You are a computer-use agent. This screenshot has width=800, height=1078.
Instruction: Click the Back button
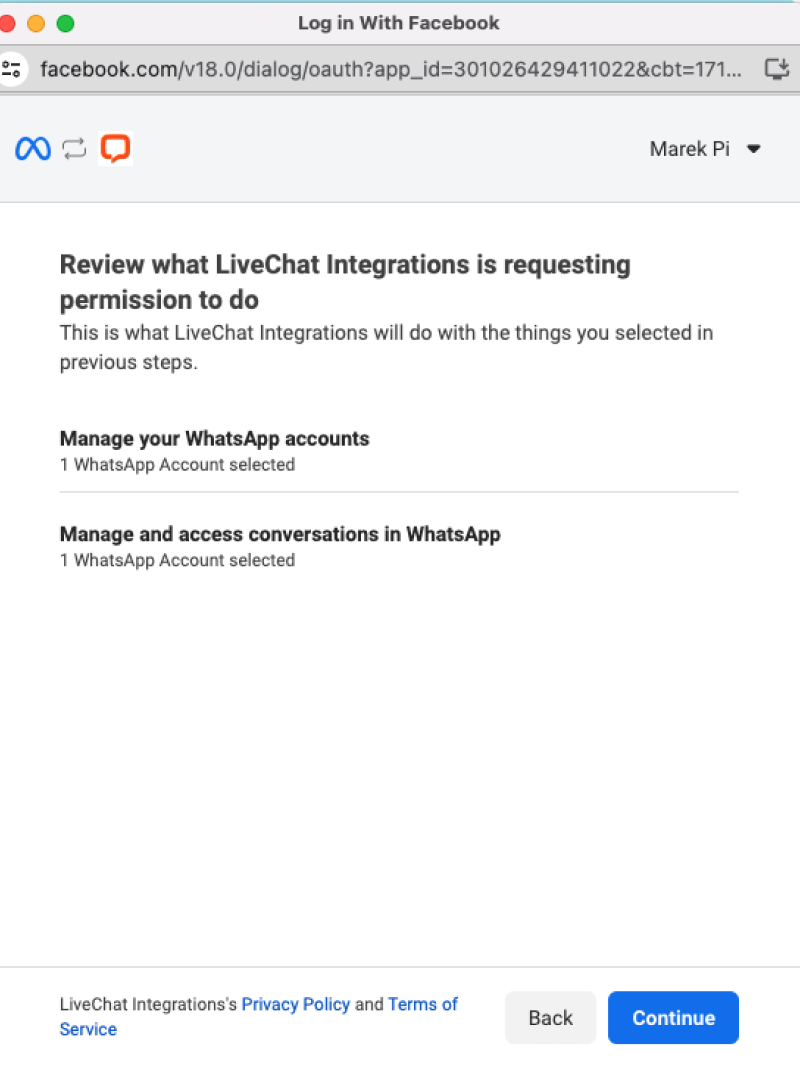point(551,1018)
